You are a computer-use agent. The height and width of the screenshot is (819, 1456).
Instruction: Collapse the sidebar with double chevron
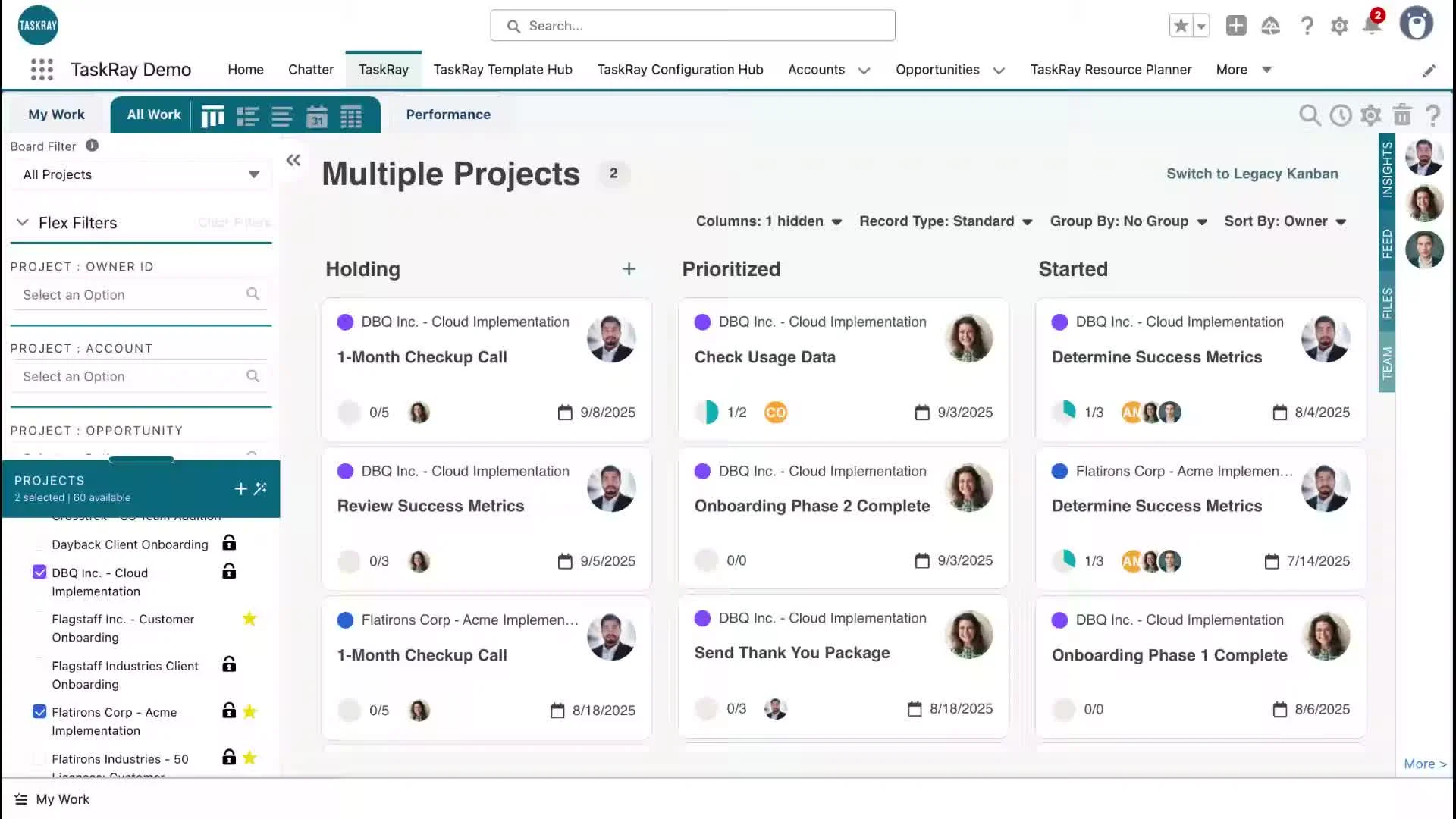coord(293,160)
